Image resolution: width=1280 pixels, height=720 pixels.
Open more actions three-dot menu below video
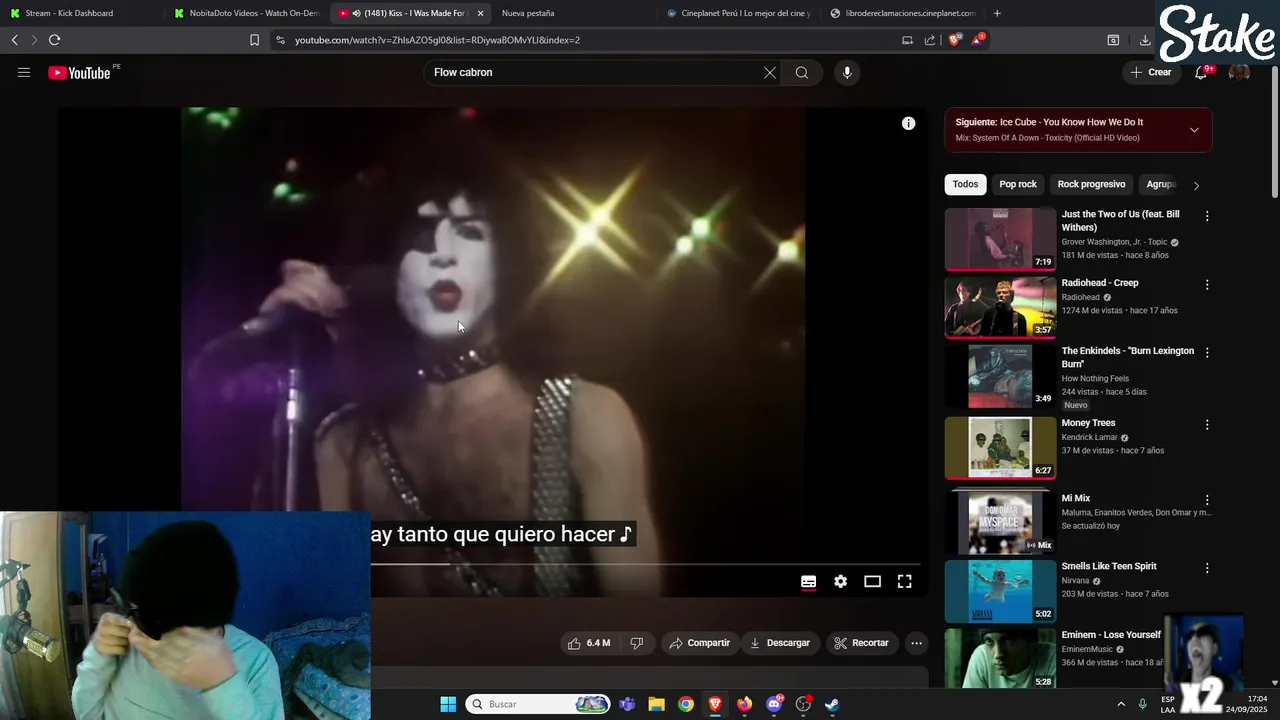(916, 643)
